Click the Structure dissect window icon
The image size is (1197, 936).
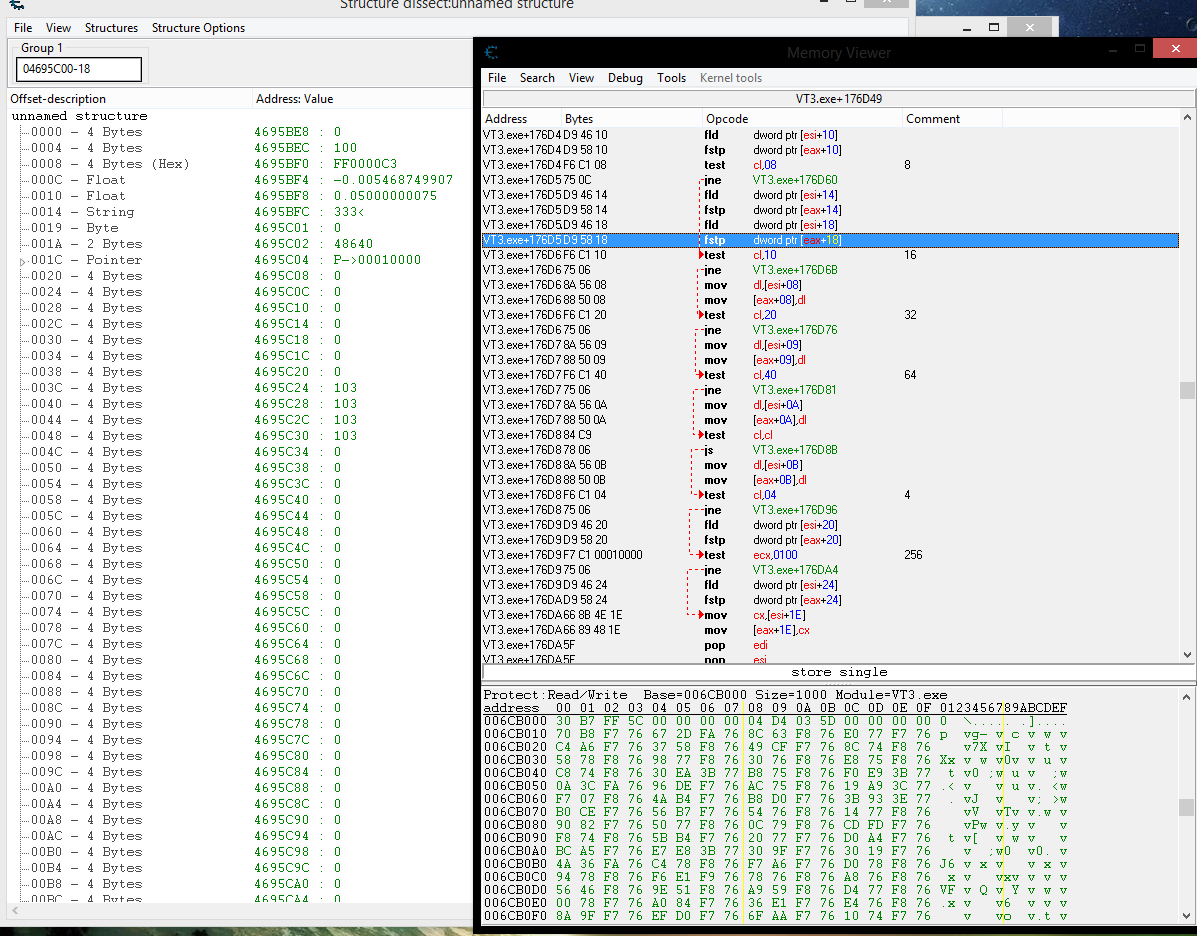[x=17, y=5]
